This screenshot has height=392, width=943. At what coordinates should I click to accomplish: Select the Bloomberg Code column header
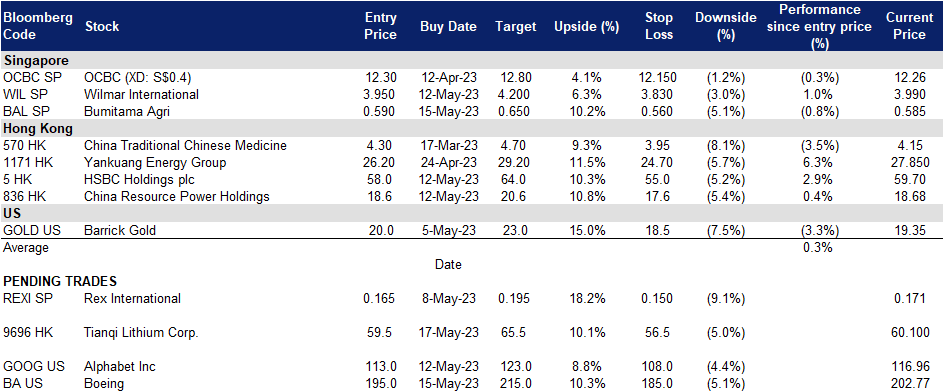(x=38, y=26)
